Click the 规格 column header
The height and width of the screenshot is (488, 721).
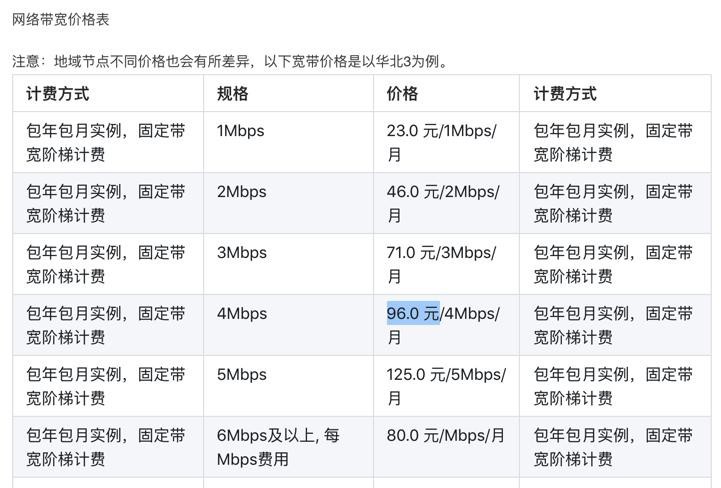[288, 93]
